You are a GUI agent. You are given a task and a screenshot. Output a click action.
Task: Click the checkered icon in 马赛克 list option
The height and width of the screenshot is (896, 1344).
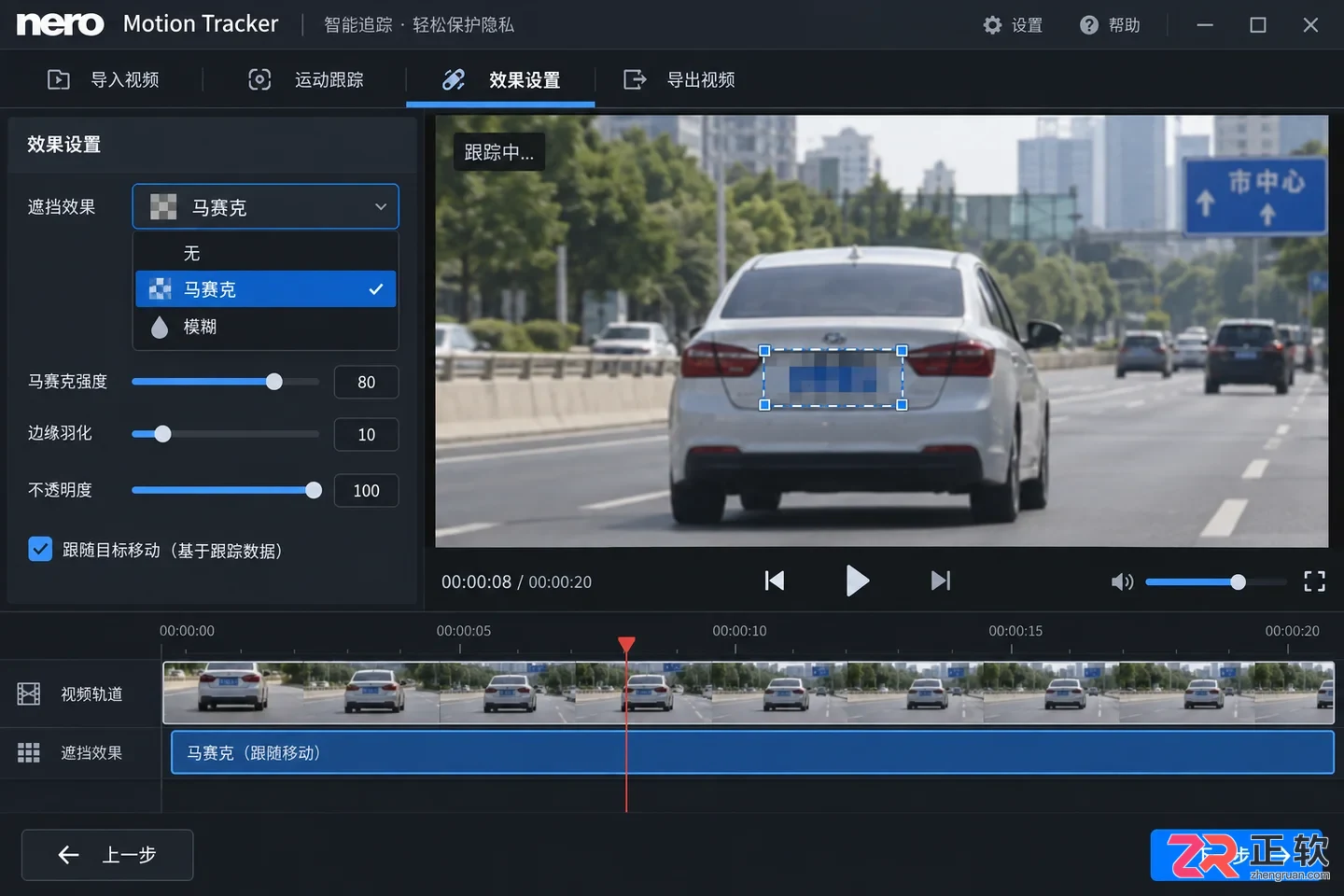tap(161, 289)
